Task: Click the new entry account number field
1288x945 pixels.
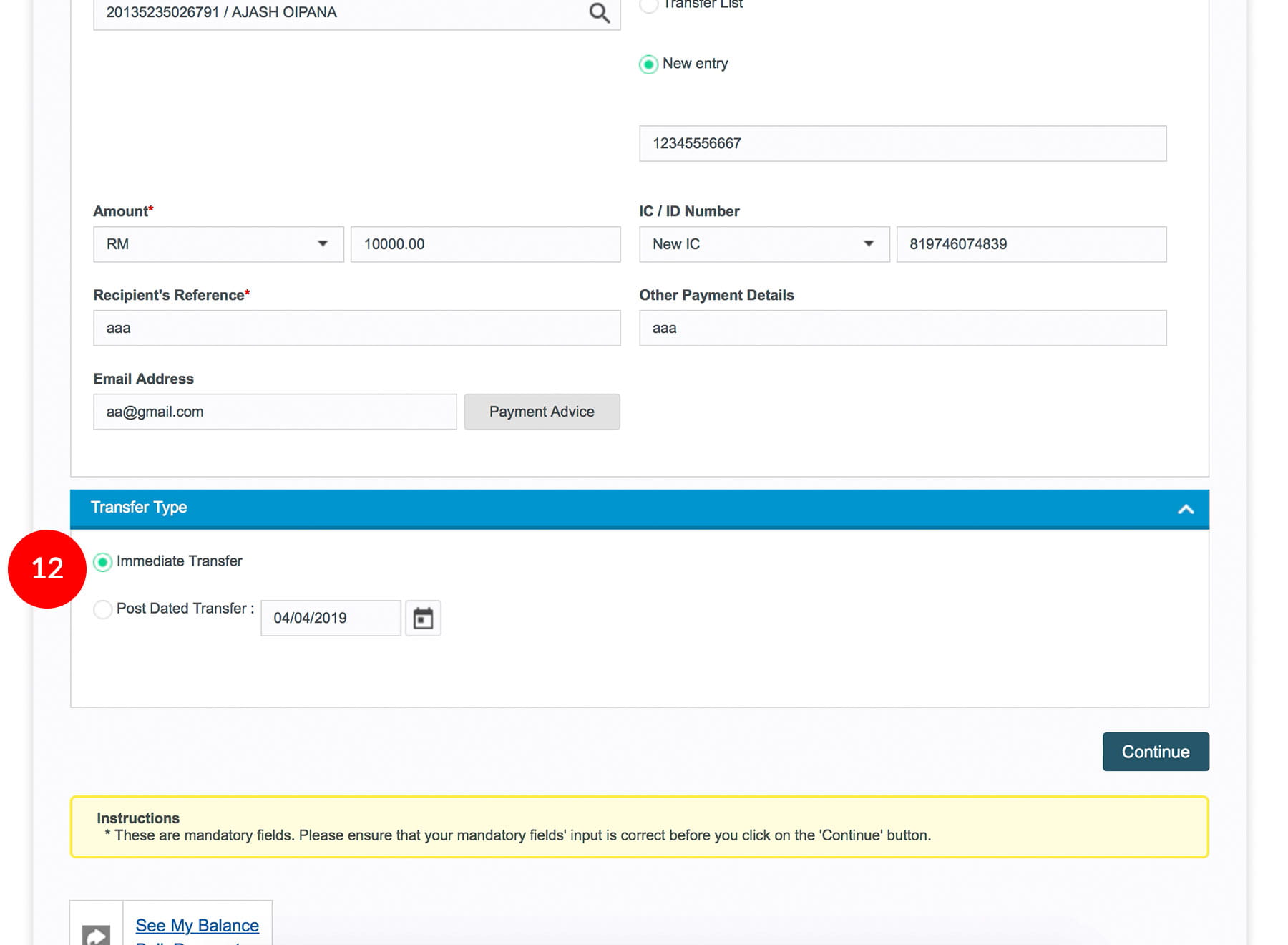Action: point(902,143)
